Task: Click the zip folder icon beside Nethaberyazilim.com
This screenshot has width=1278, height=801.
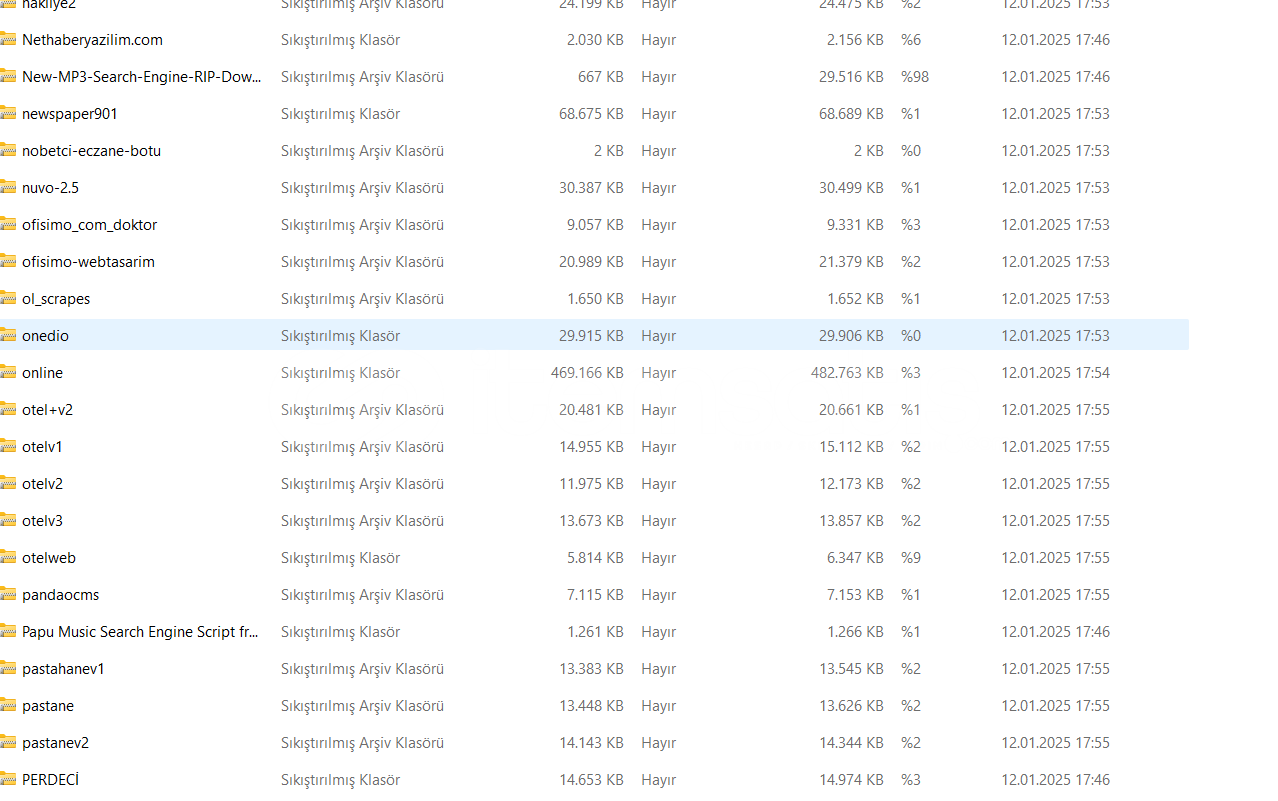Action: click(8, 40)
